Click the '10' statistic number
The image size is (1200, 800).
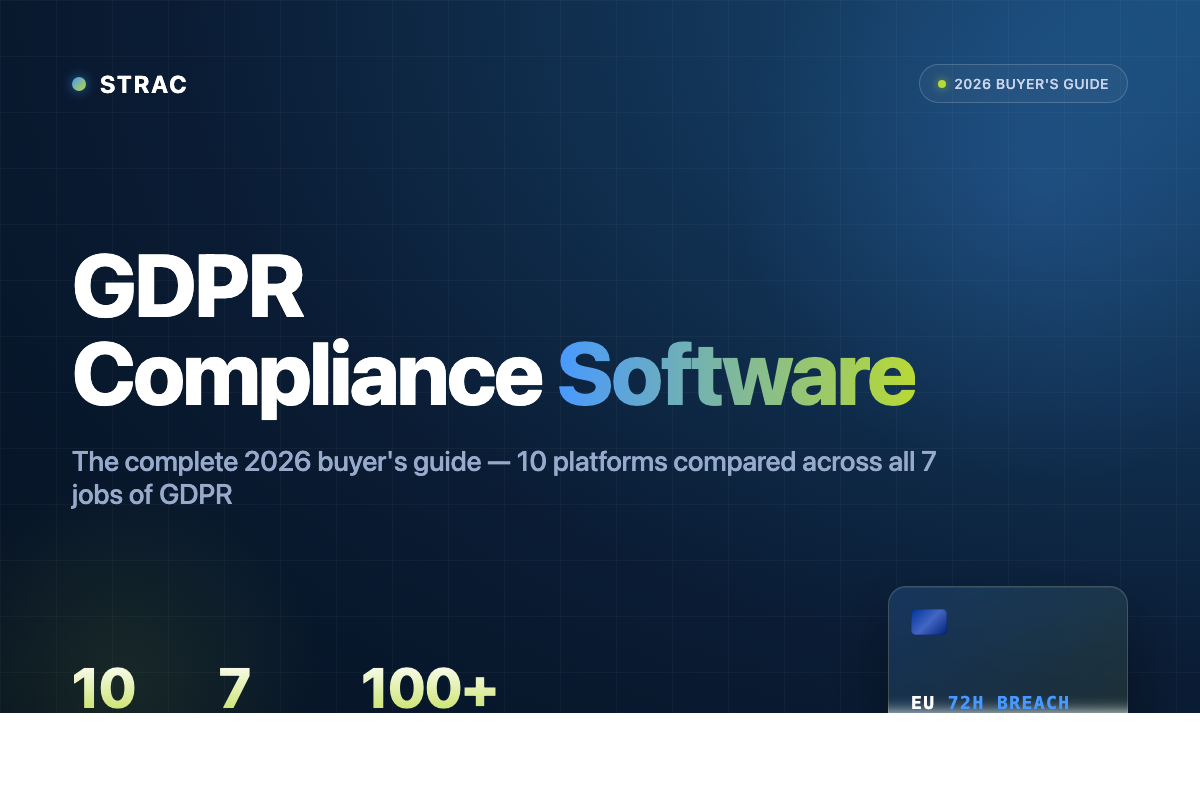click(103, 687)
